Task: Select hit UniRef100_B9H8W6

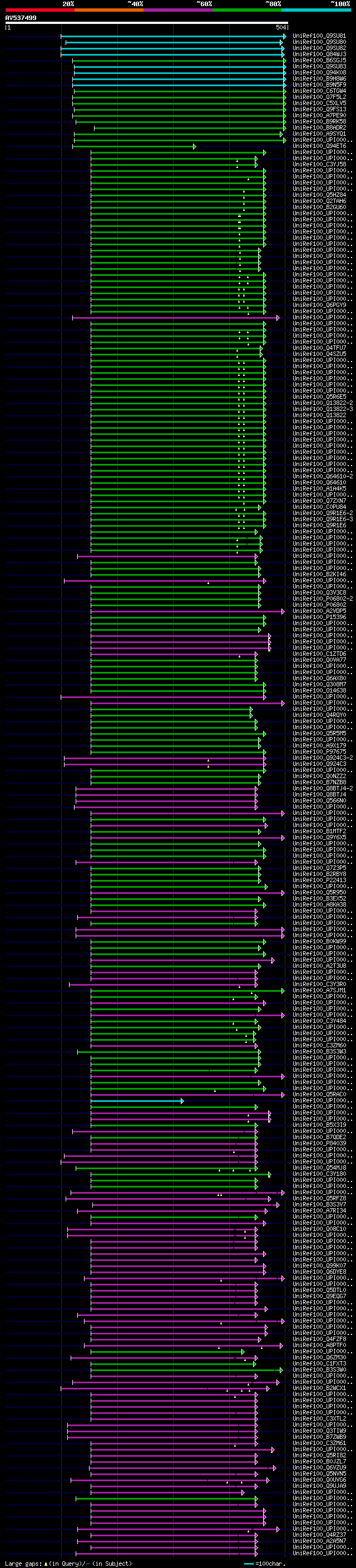Action: [319, 78]
